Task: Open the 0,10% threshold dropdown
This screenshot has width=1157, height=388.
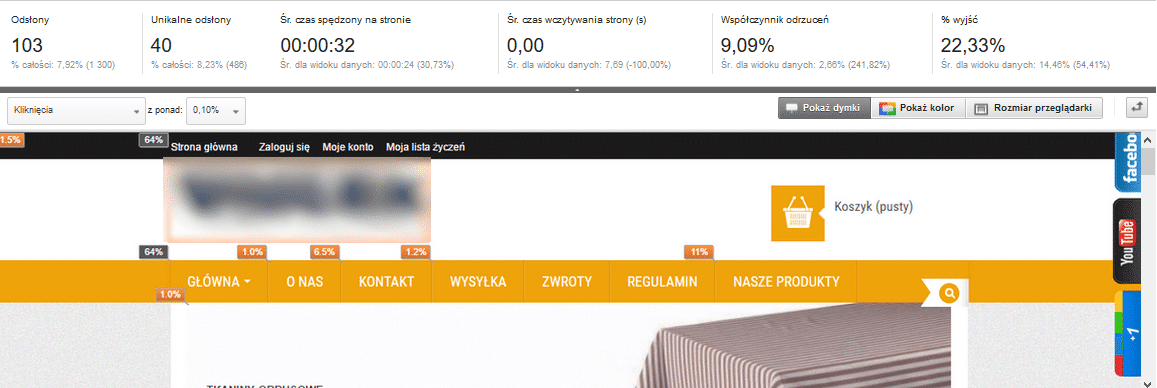Action: (216, 111)
